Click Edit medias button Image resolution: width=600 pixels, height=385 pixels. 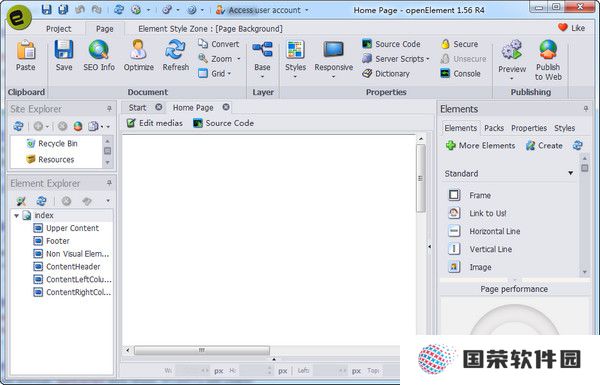(x=155, y=123)
